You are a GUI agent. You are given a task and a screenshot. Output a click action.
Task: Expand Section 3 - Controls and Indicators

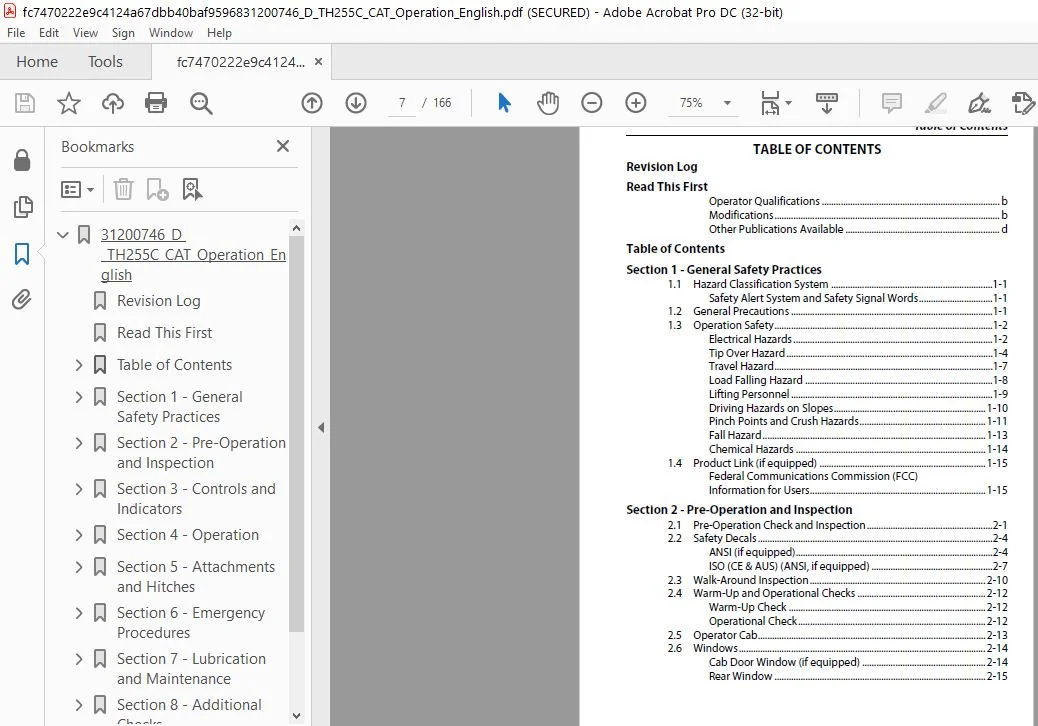pos(79,489)
